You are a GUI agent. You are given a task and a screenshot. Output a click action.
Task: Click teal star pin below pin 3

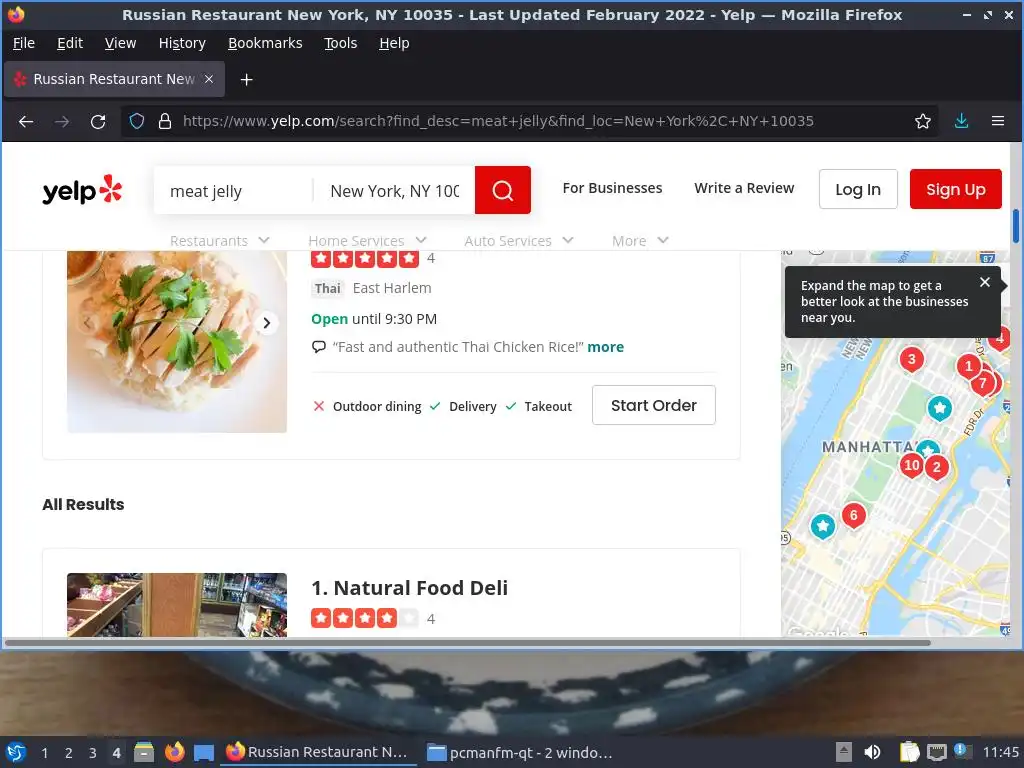(x=939, y=409)
